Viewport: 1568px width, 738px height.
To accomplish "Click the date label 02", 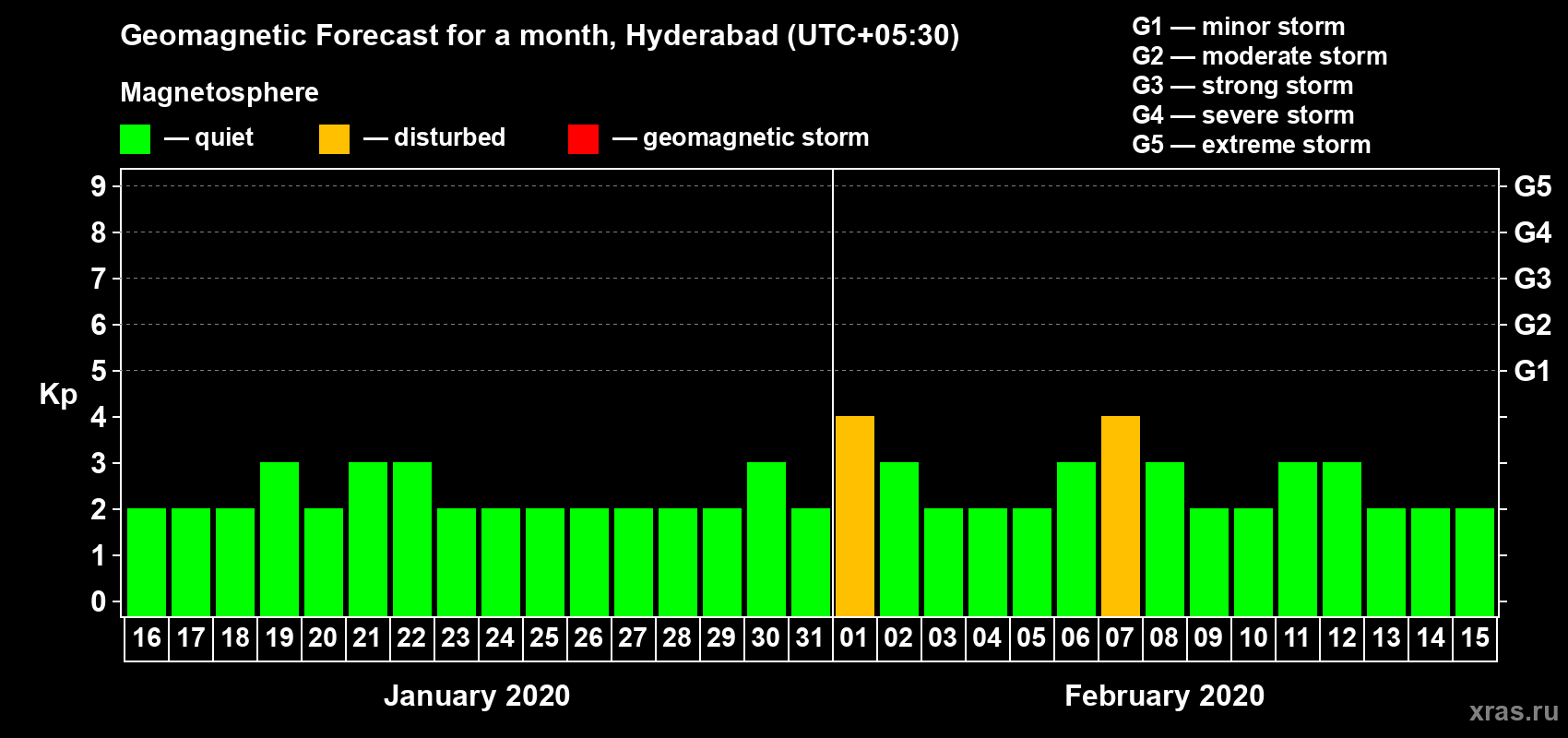I will (898, 637).
